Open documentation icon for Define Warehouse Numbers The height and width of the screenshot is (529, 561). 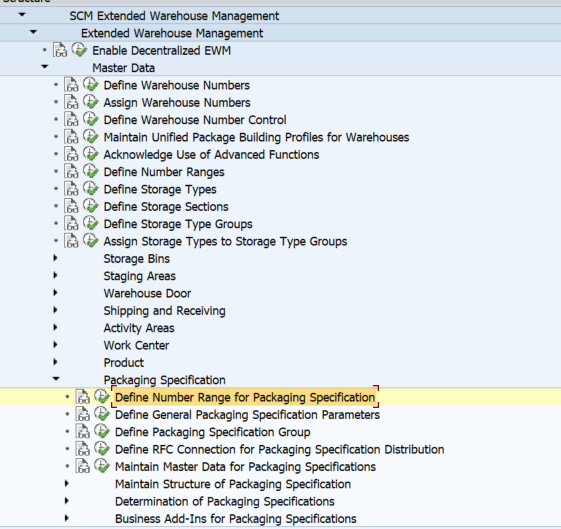click(72, 85)
